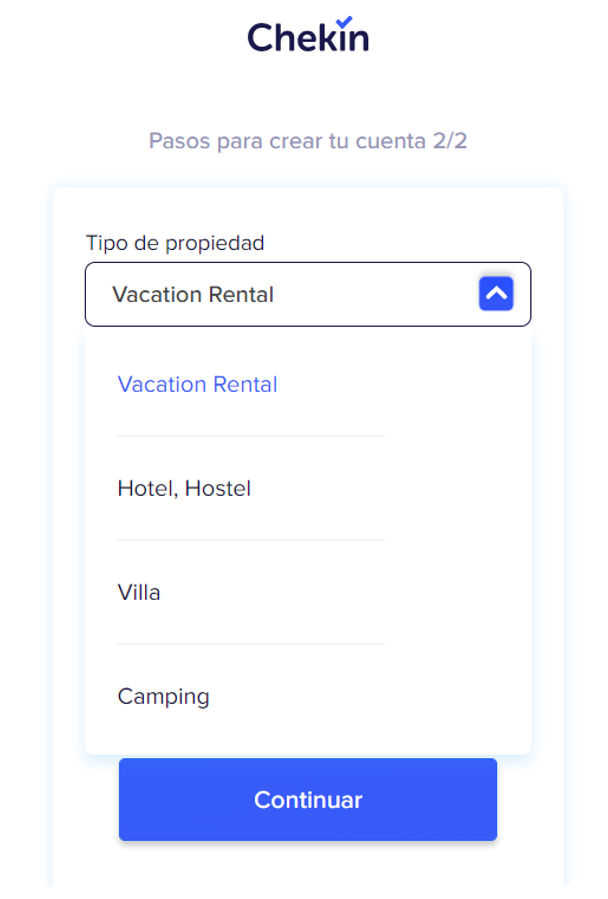Click the 2/2 step indicator
The width and height of the screenshot is (608, 899).
(450, 141)
